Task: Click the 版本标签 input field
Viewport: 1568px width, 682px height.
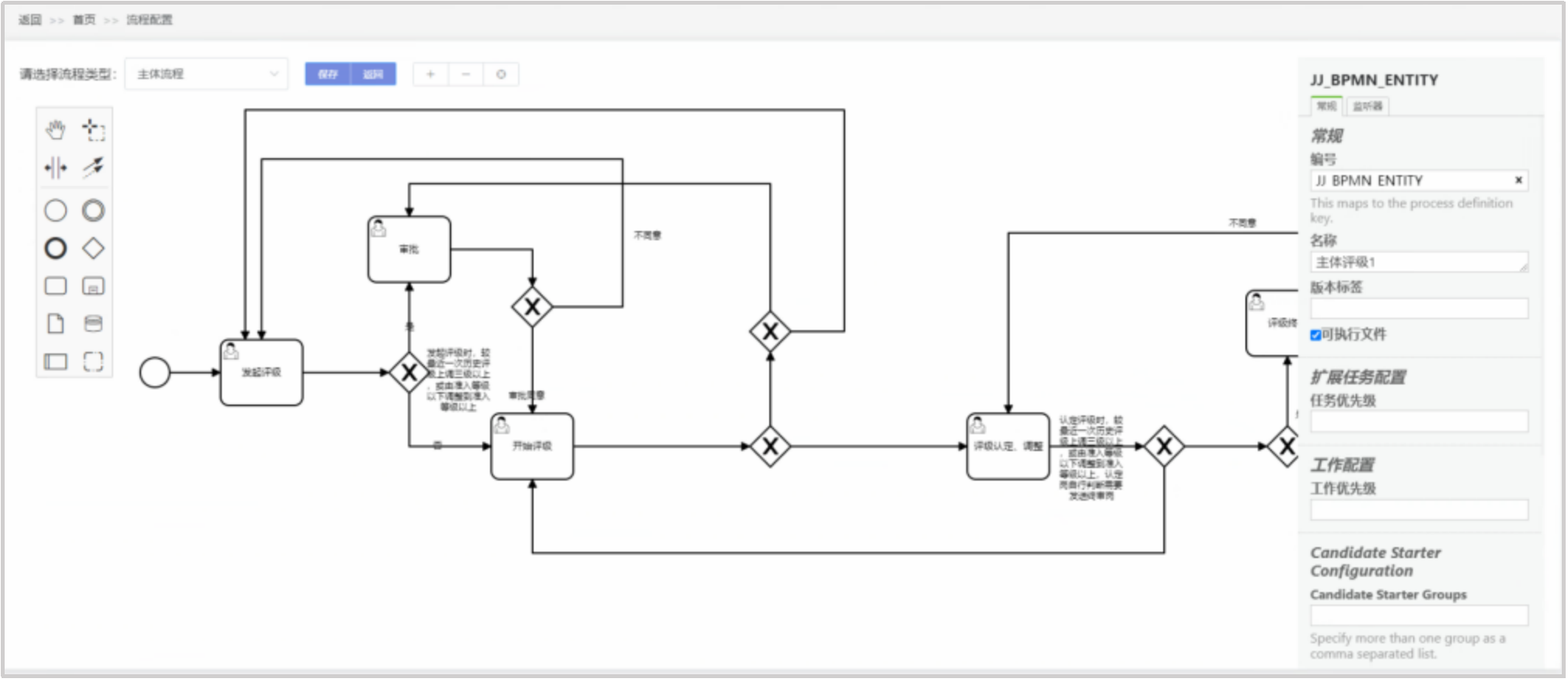Action: (x=1419, y=308)
